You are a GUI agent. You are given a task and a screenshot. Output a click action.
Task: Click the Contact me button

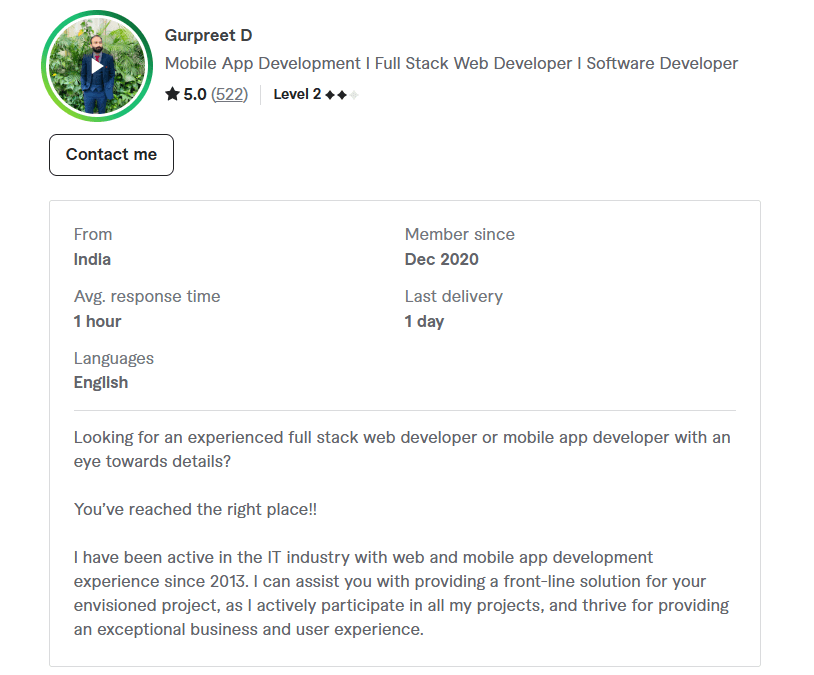(111, 155)
